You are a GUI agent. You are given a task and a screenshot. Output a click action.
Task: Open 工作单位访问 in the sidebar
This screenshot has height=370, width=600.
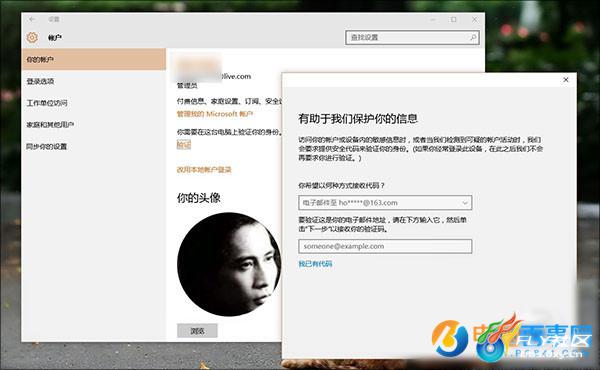[94, 103]
